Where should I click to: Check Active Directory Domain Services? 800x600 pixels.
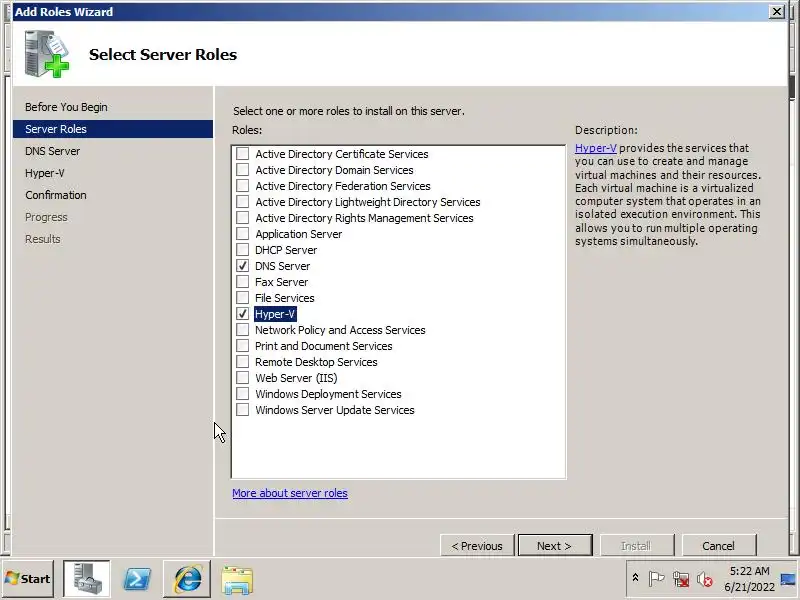242,169
